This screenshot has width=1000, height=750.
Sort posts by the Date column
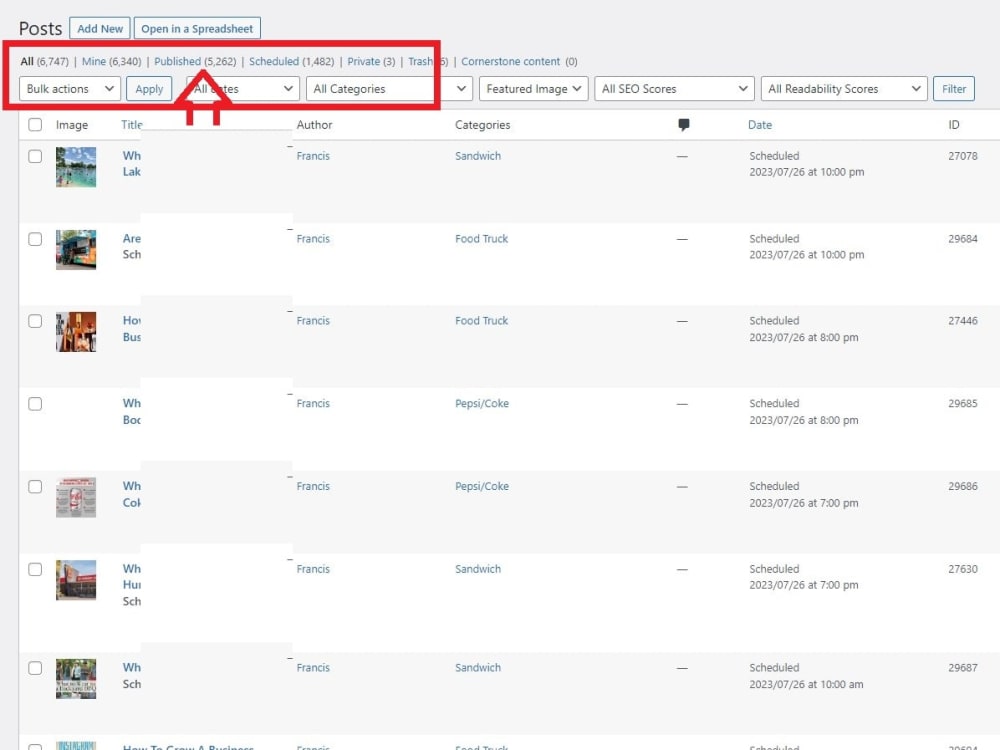[760, 125]
